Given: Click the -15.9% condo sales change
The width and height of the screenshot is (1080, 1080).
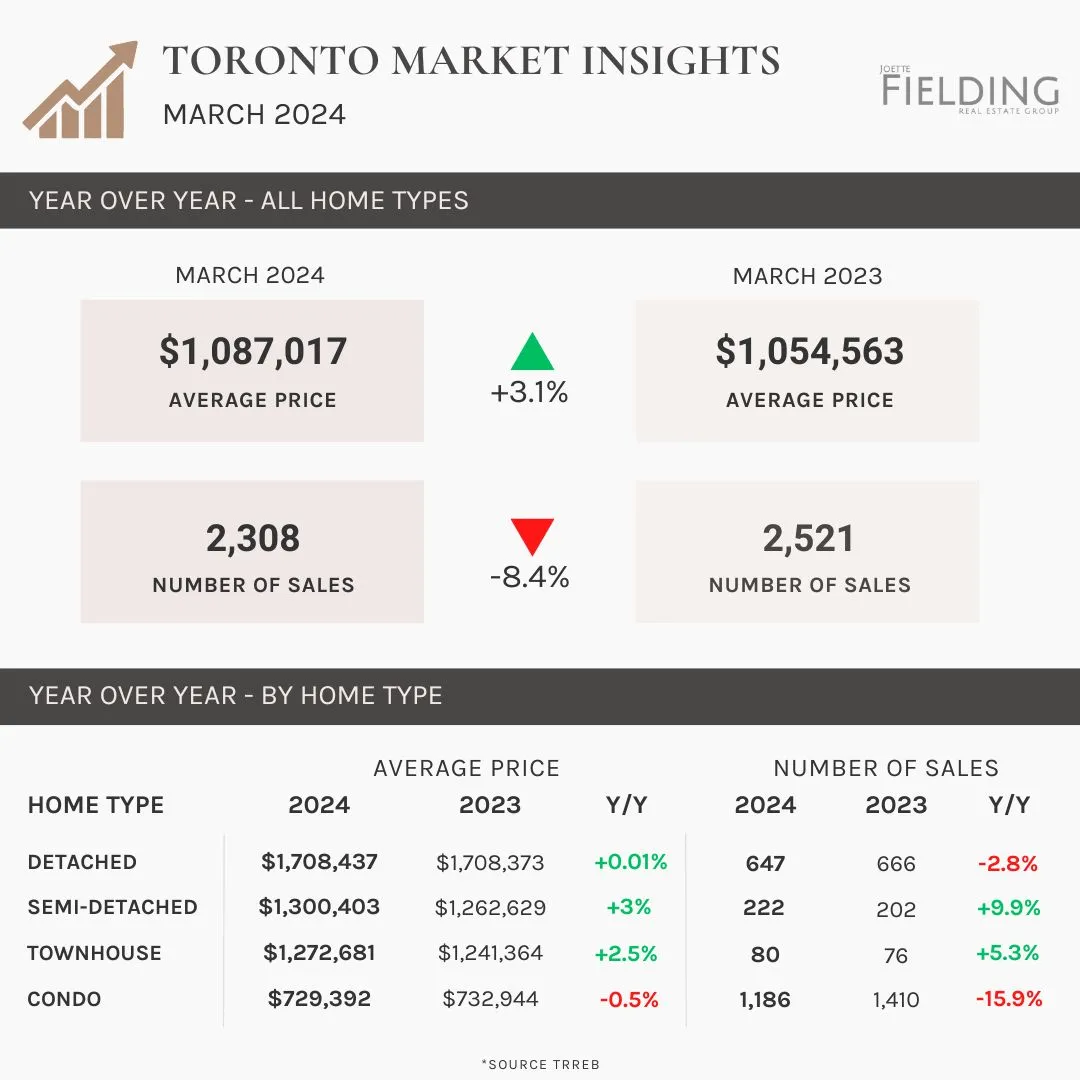Looking at the screenshot, I should point(1009,999).
